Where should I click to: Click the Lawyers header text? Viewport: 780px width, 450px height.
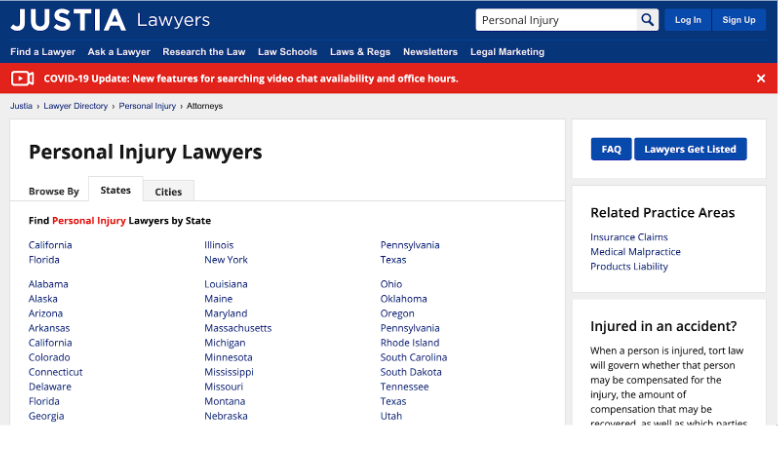click(x=173, y=20)
